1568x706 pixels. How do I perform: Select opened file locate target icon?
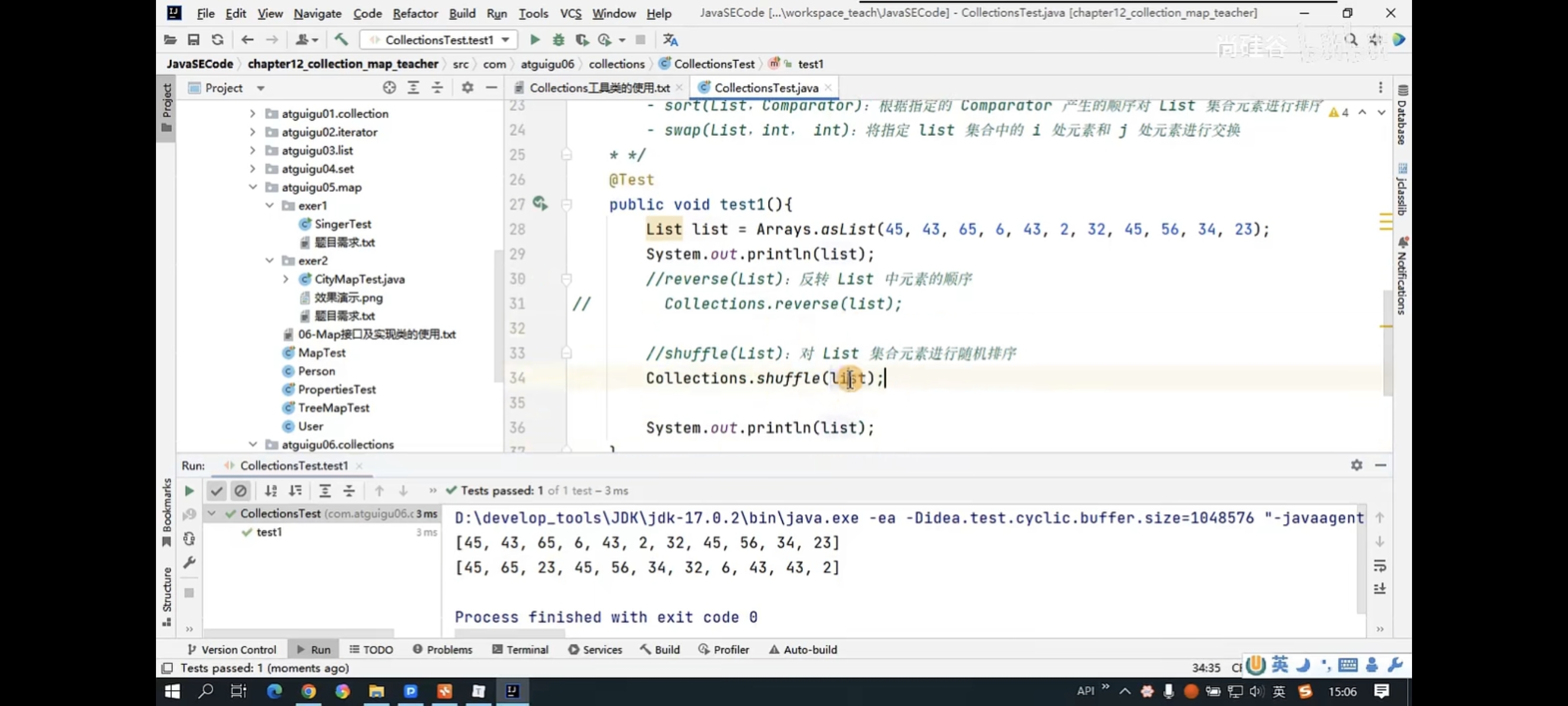tap(390, 88)
